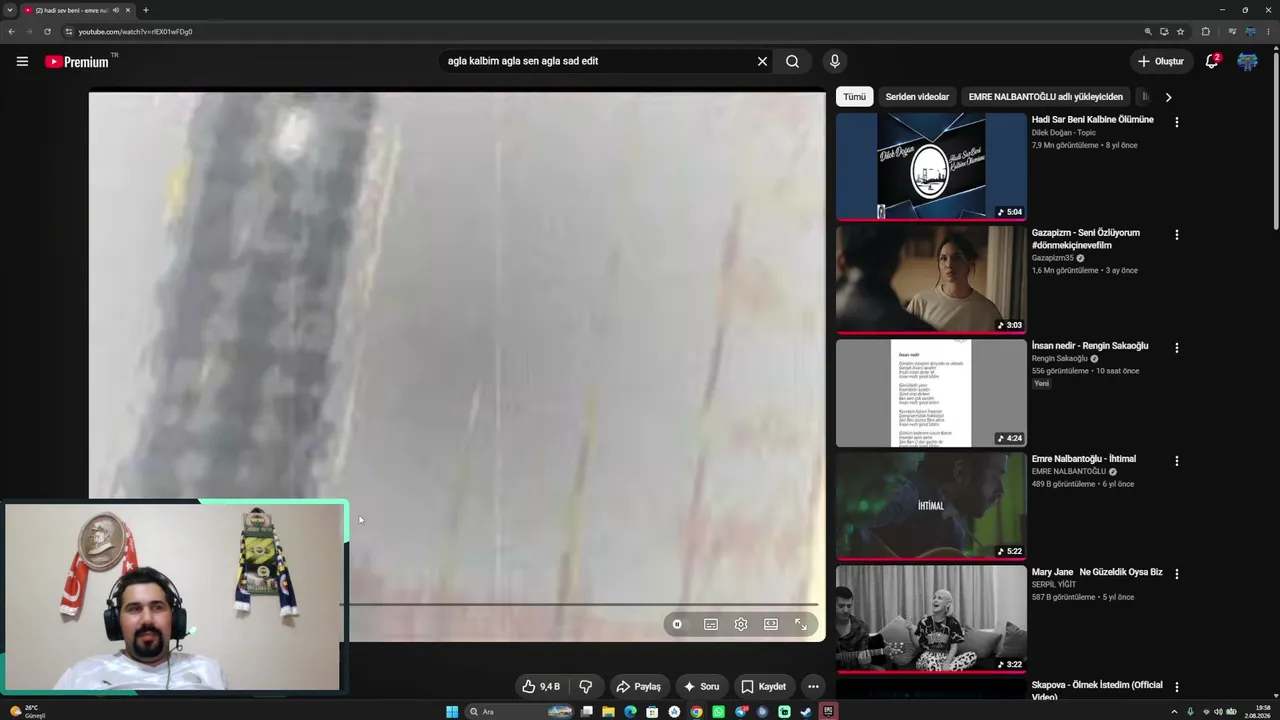Open WhatsApp from taskbar
The width and height of the screenshot is (1280, 720).
[718, 712]
